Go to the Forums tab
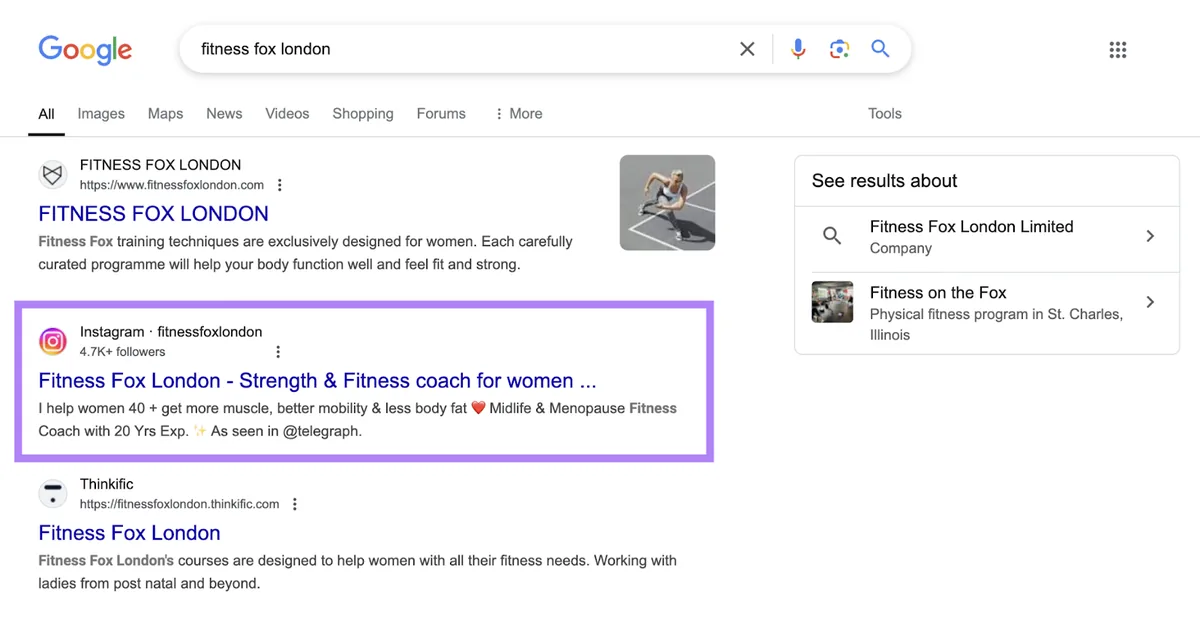The image size is (1200, 626). (441, 114)
